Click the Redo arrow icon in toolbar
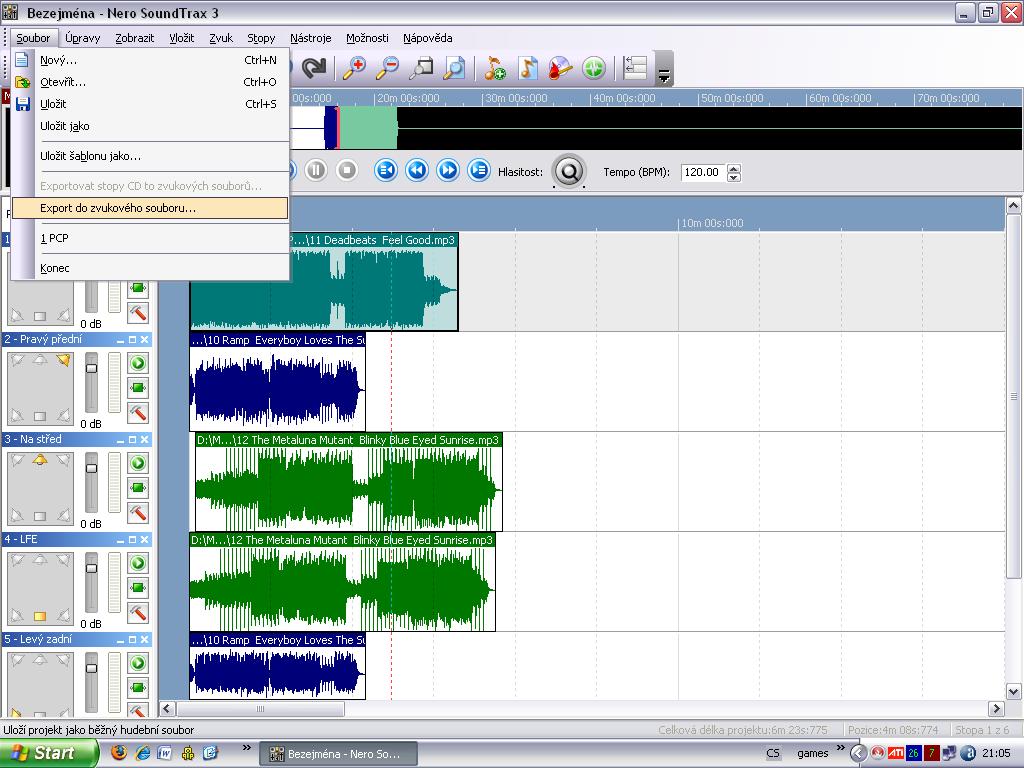Image resolution: width=1024 pixels, height=768 pixels. 314,68
